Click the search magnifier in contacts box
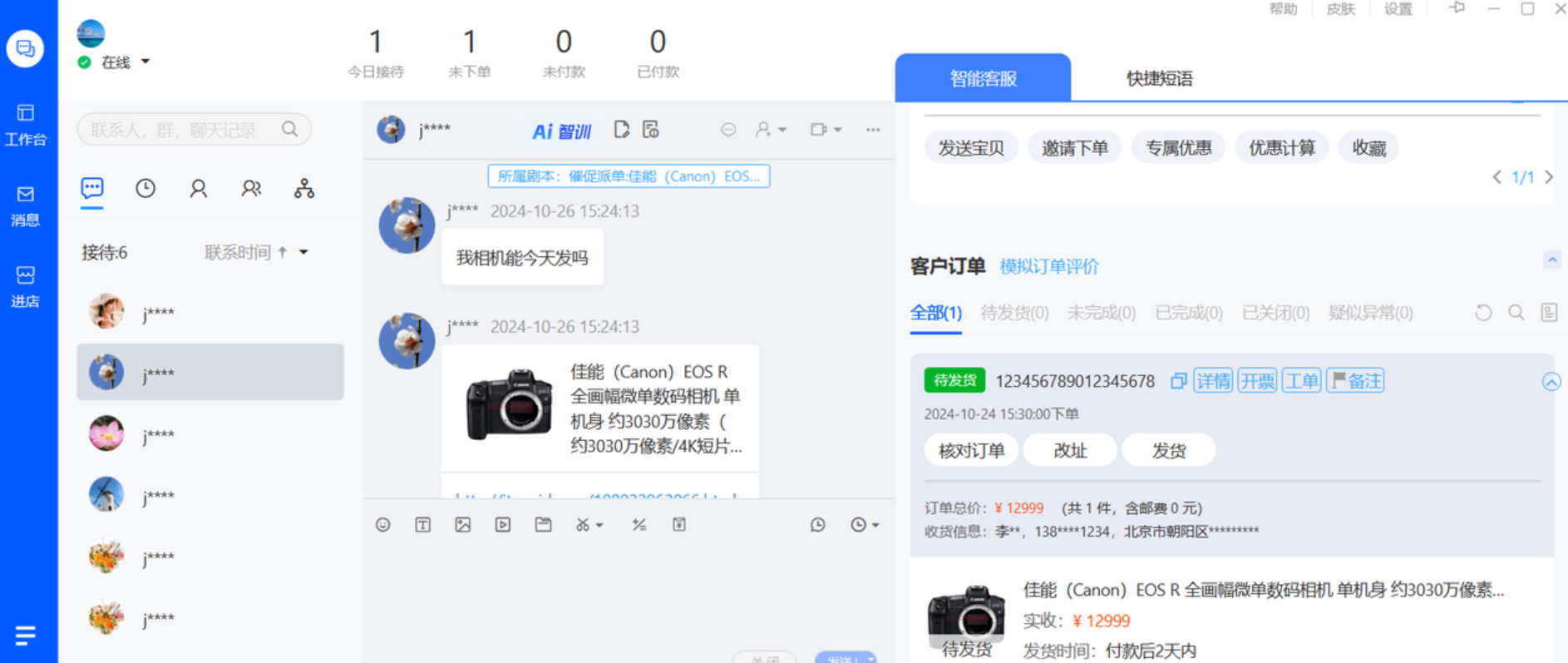1568x663 pixels. [x=289, y=129]
